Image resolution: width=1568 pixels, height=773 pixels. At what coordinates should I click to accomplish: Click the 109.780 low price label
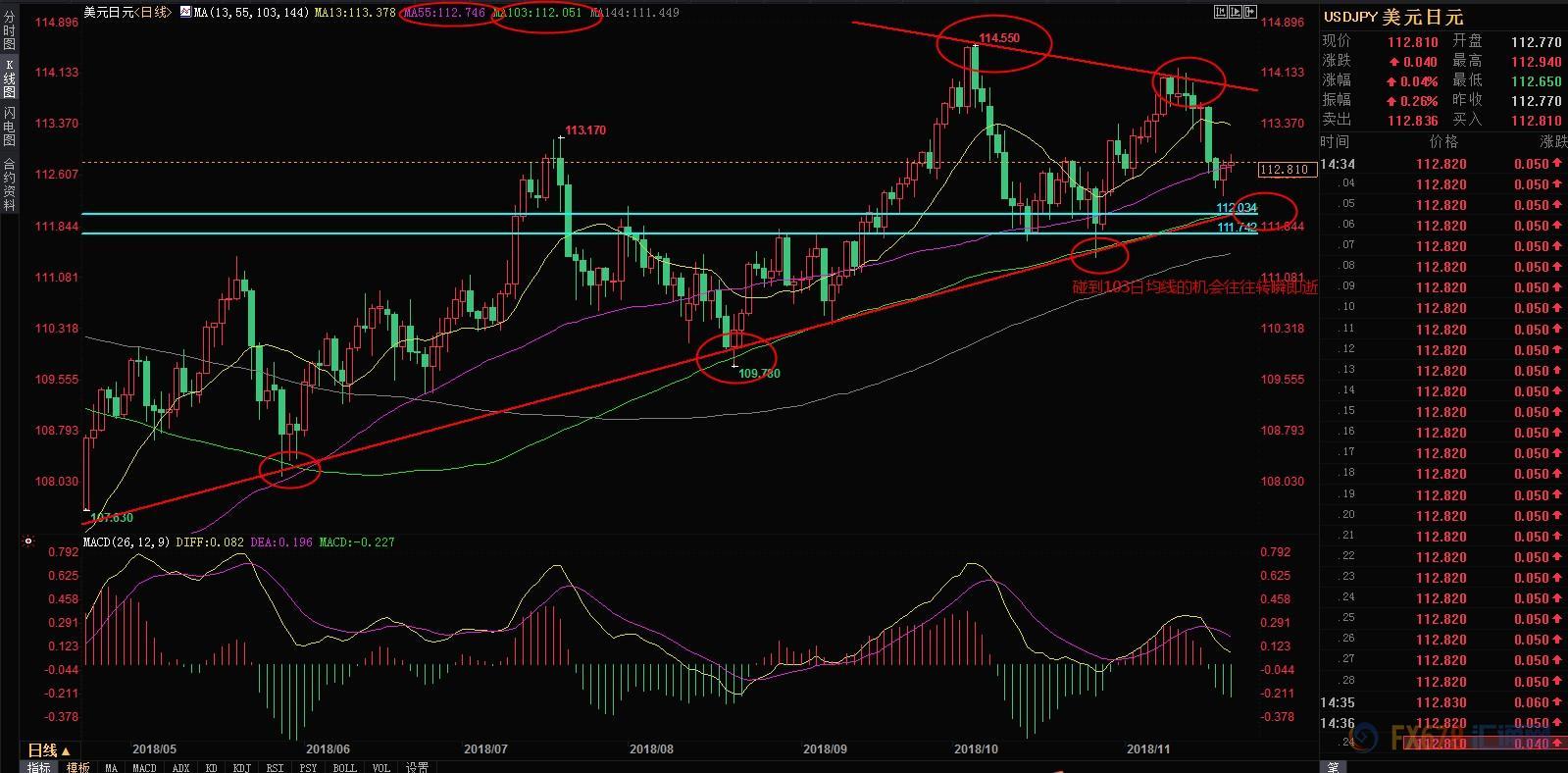click(759, 374)
